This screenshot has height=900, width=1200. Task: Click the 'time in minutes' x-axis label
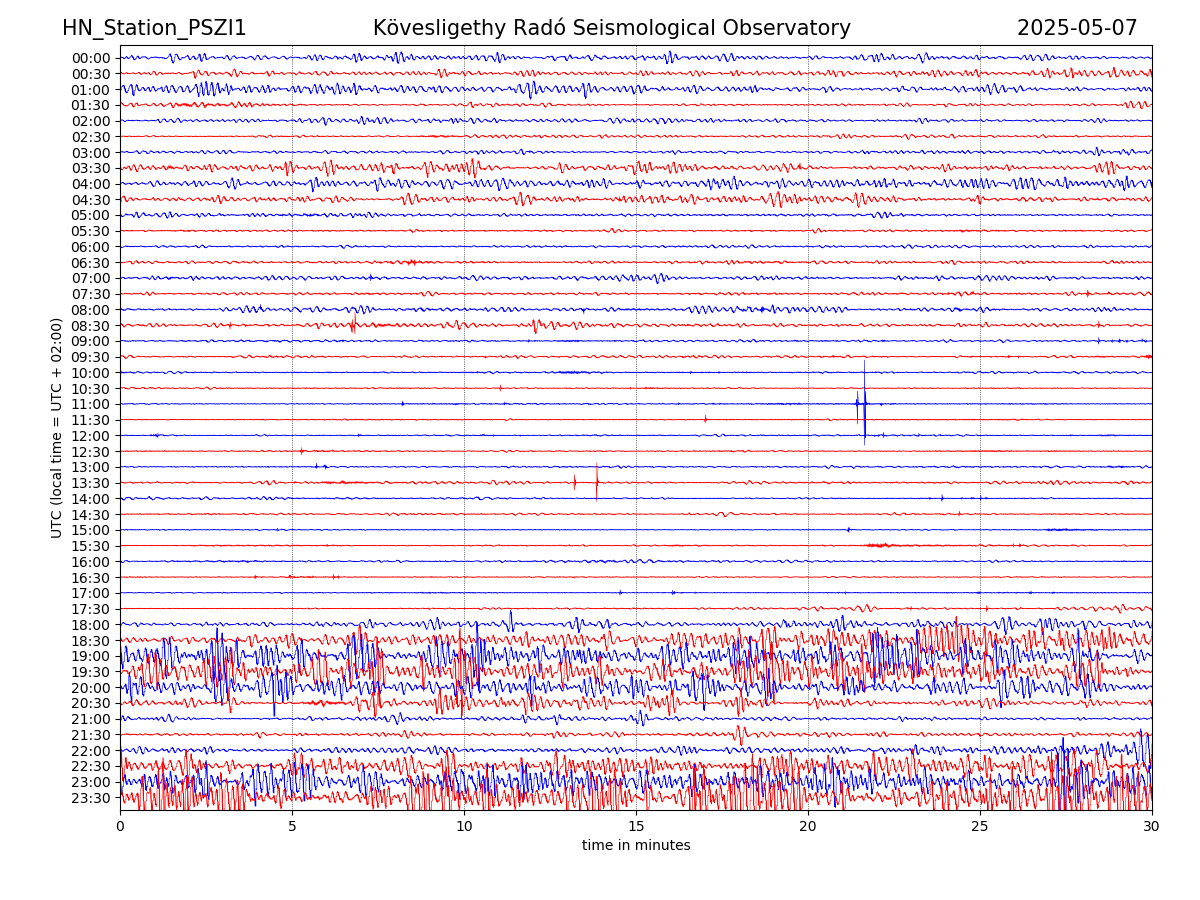(636, 845)
